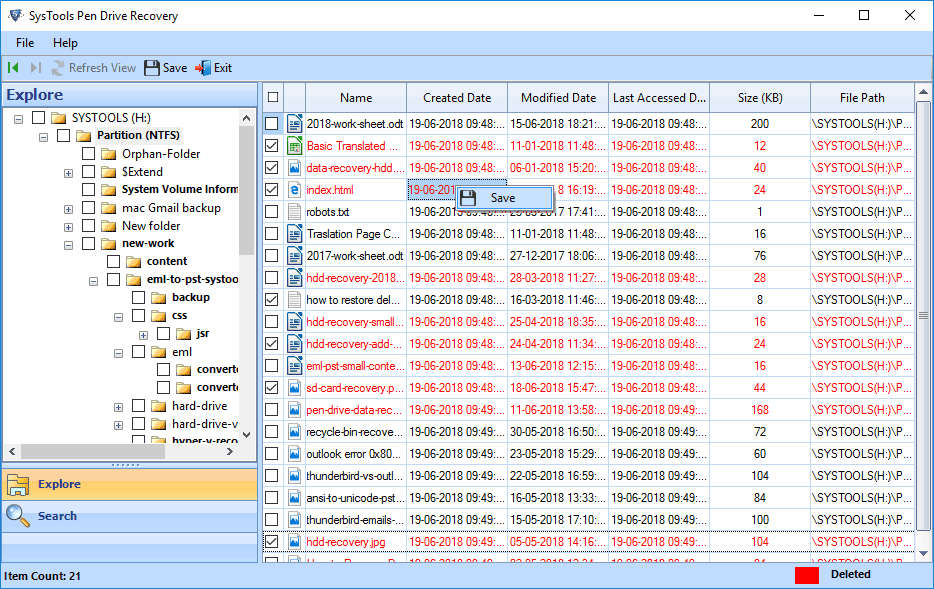This screenshot has height=589, width=934.
Task: Click the previous navigation arrow icon
Action: pos(13,68)
